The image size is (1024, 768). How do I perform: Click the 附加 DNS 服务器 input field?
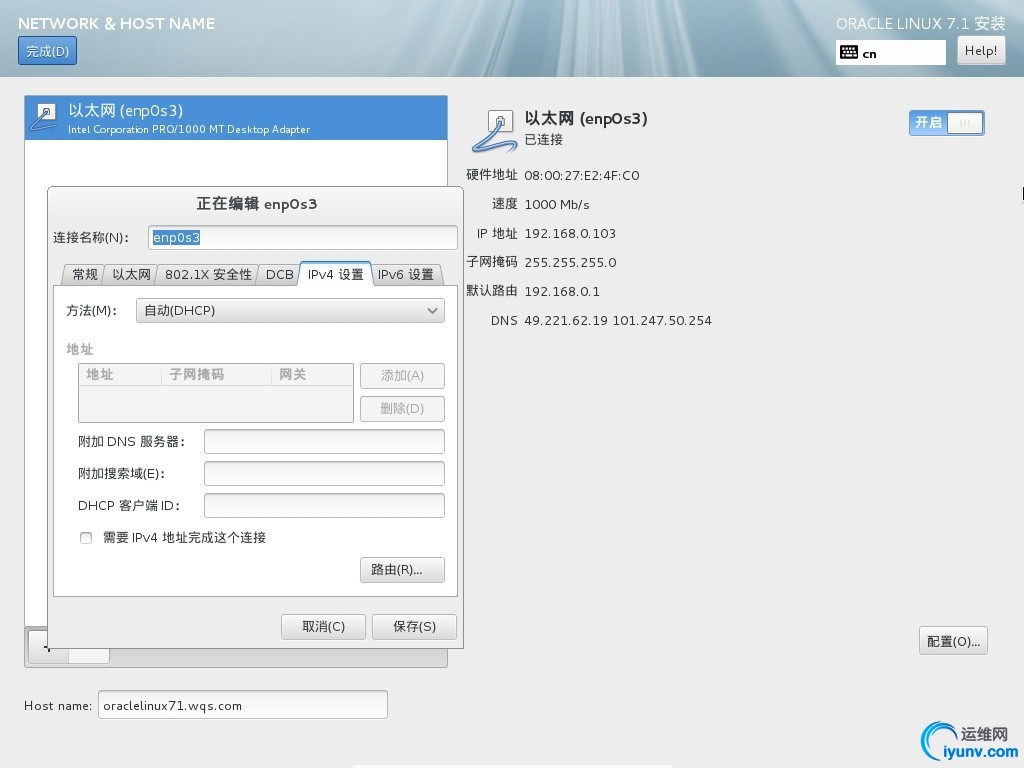pyautogui.click(x=324, y=441)
